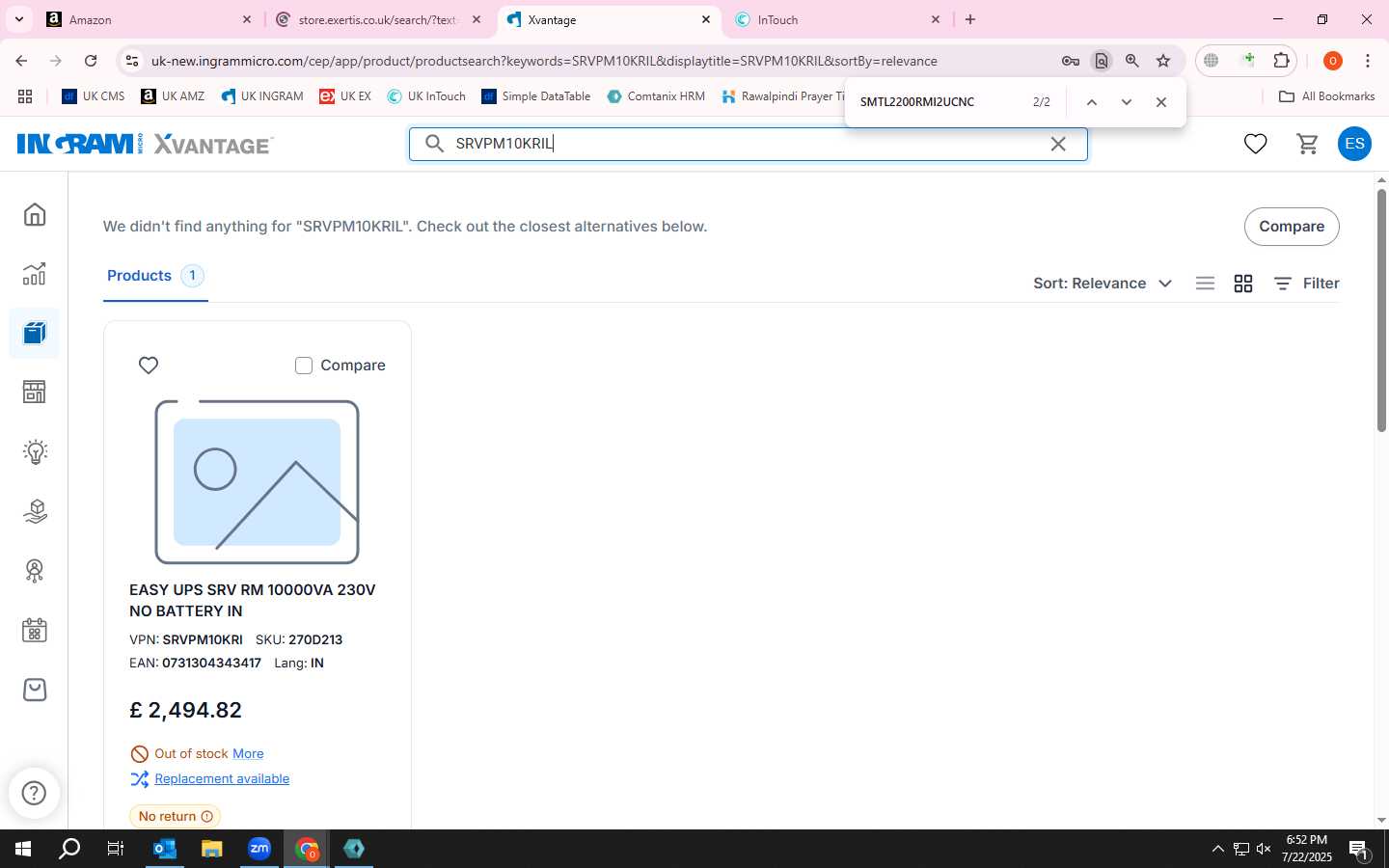The height and width of the screenshot is (868, 1389).
Task: Open the UK INGRAM bookmark
Action: click(x=262, y=96)
